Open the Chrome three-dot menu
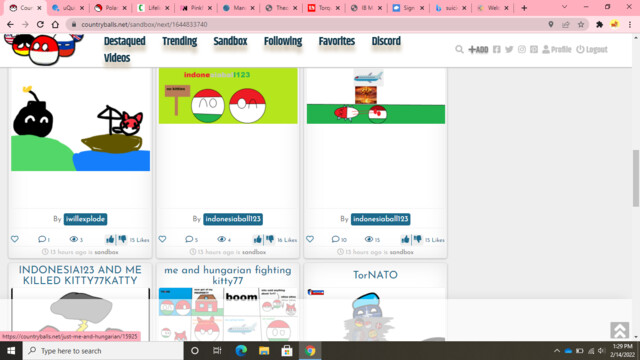Image resolution: width=640 pixels, height=360 pixels. (630, 24)
